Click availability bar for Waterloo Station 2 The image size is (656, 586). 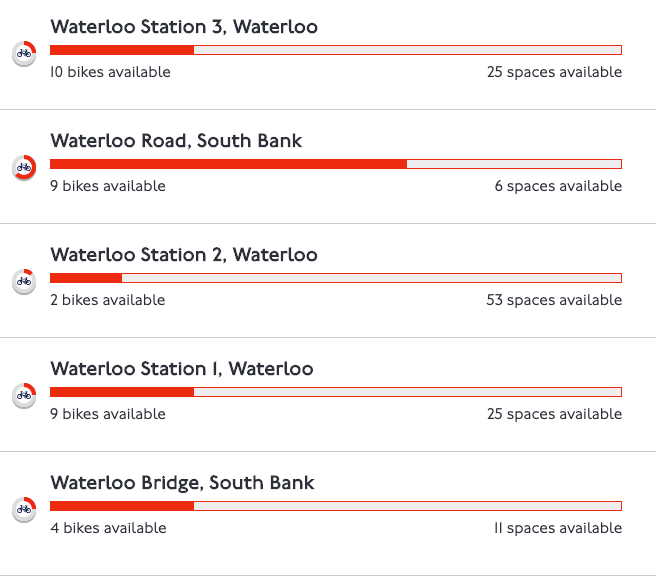(336, 278)
